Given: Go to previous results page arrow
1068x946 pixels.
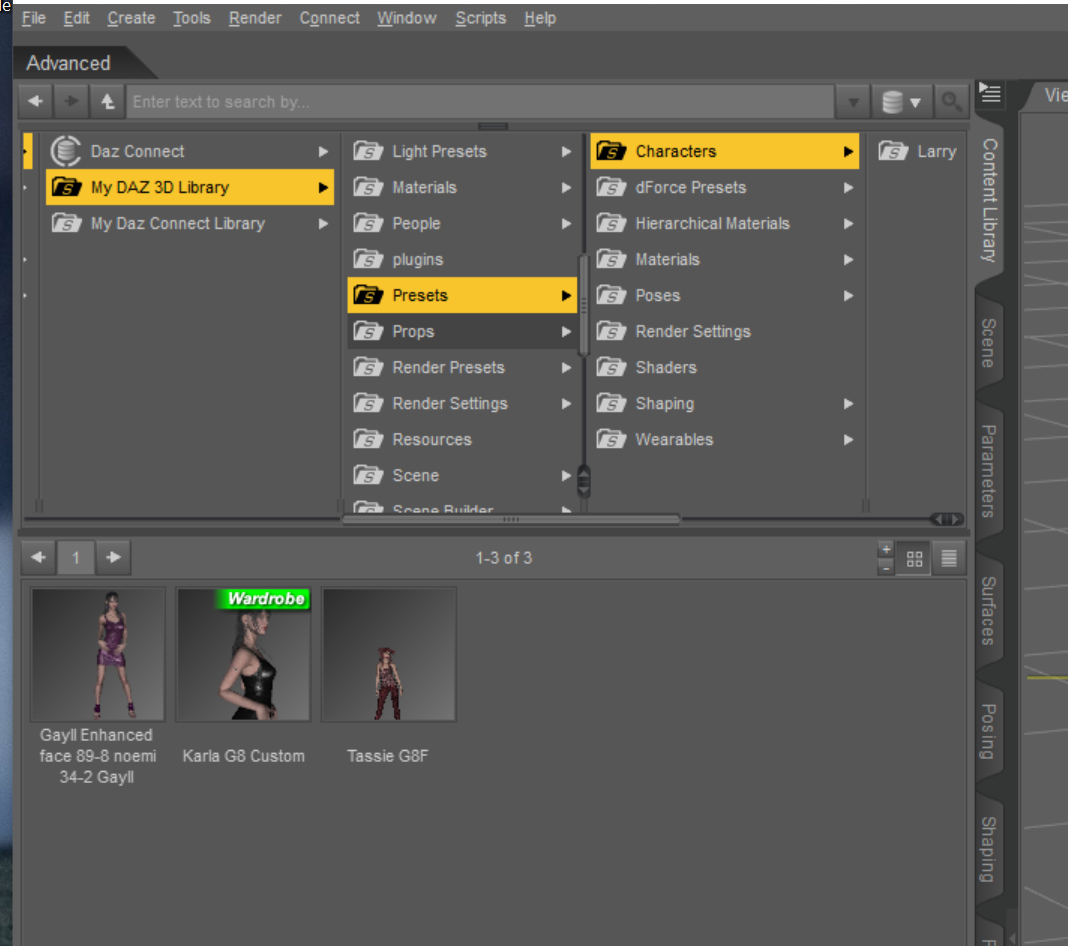Looking at the screenshot, I should [38, 557].
